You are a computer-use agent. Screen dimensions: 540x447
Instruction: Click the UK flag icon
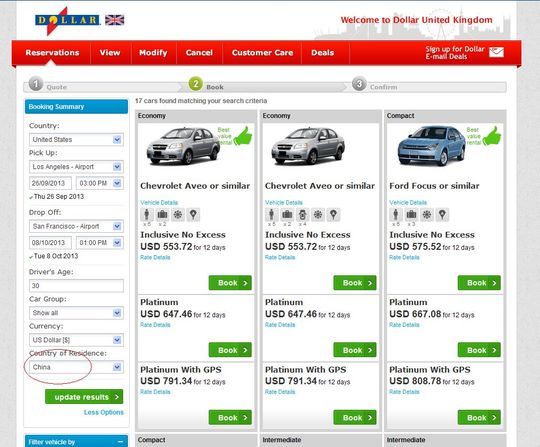[x=115, y=20]
